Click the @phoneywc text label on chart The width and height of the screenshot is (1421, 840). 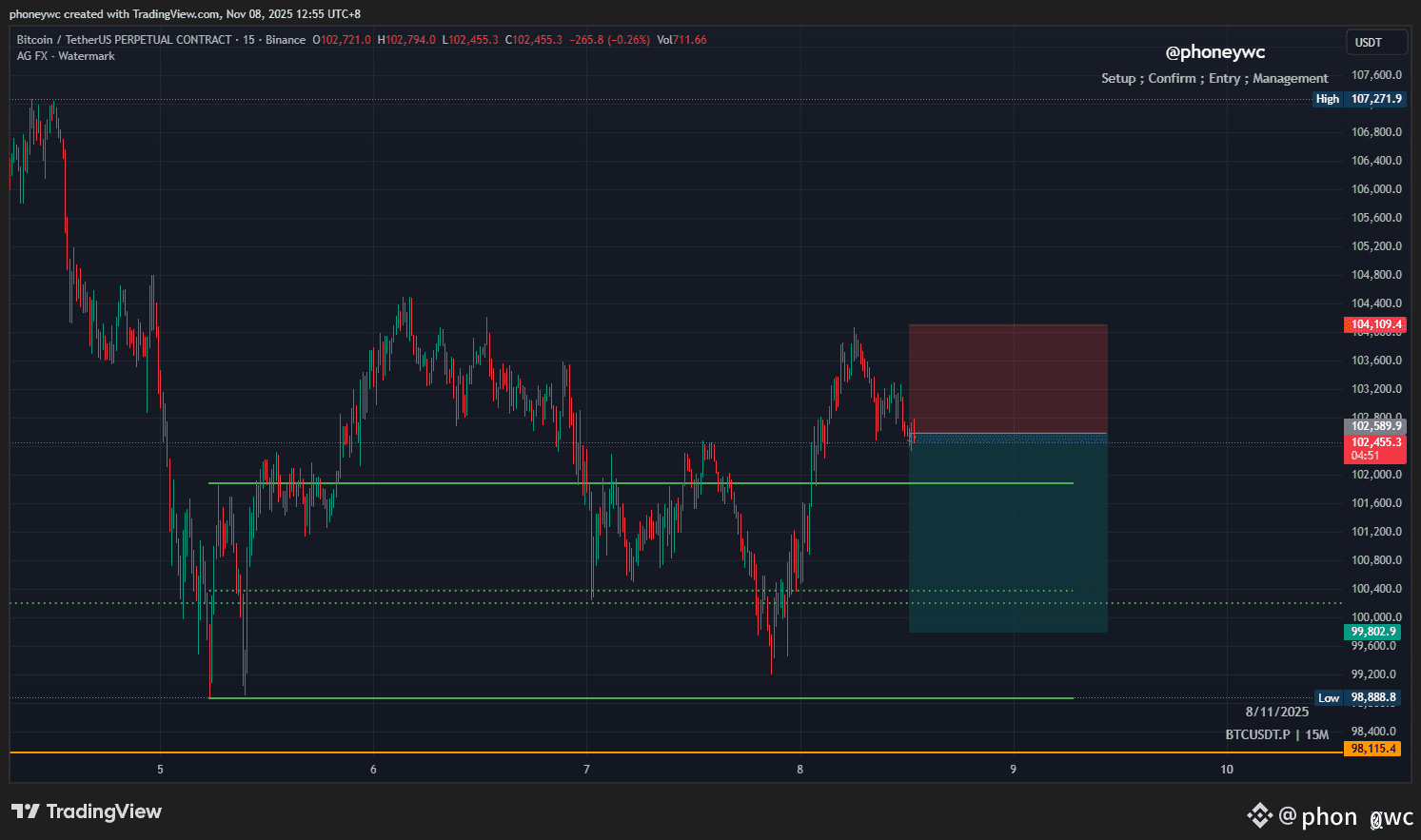click(1215, 52)
